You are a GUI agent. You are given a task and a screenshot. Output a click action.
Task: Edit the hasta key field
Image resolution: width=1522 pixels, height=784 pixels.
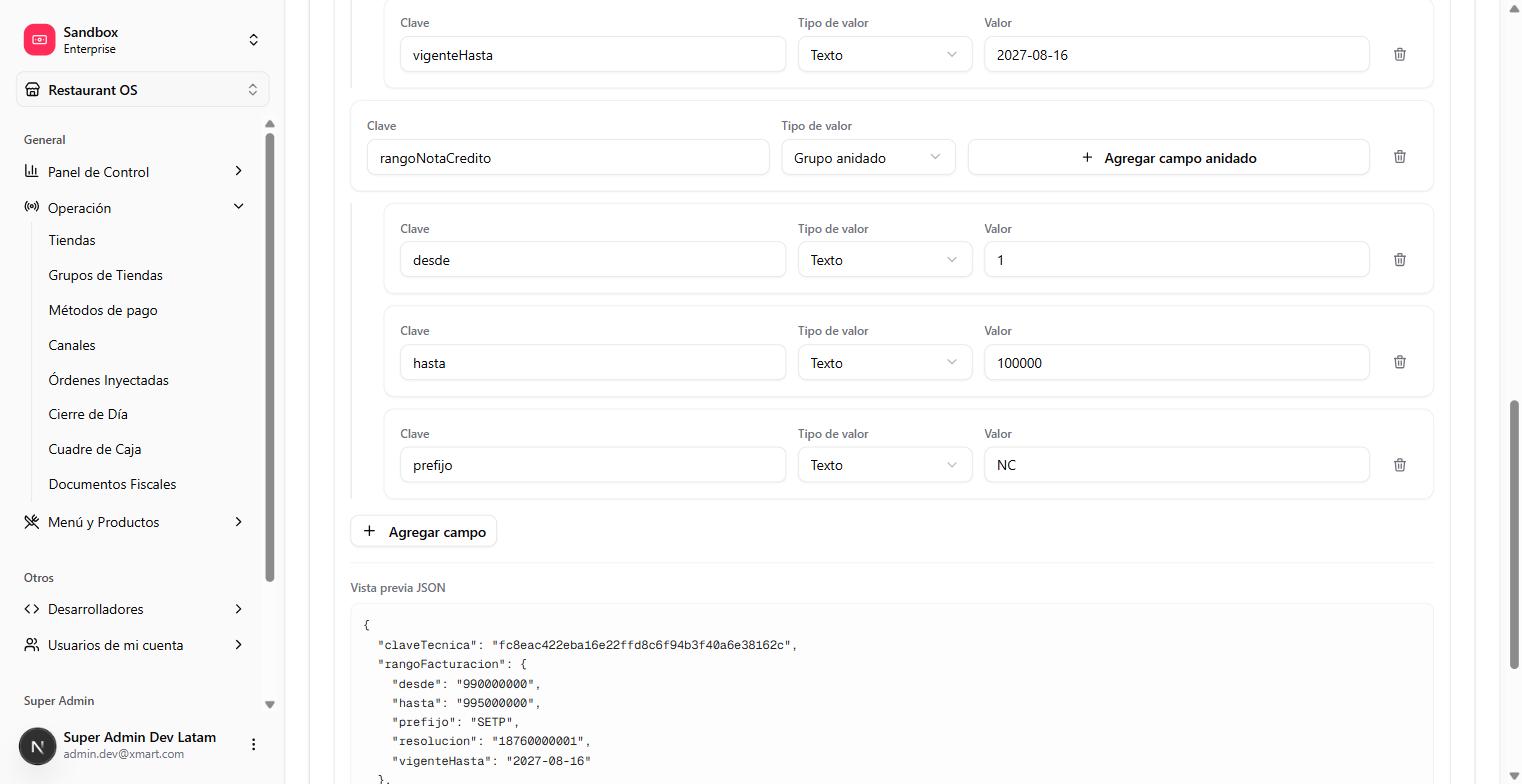593,363
